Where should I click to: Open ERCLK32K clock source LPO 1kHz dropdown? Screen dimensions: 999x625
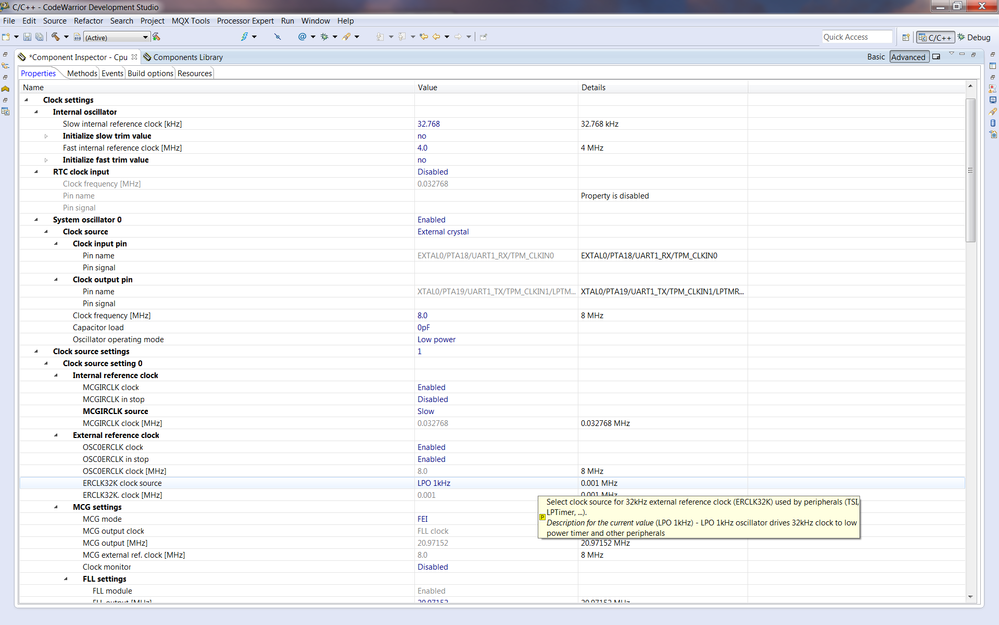click(x=434, y=484)
